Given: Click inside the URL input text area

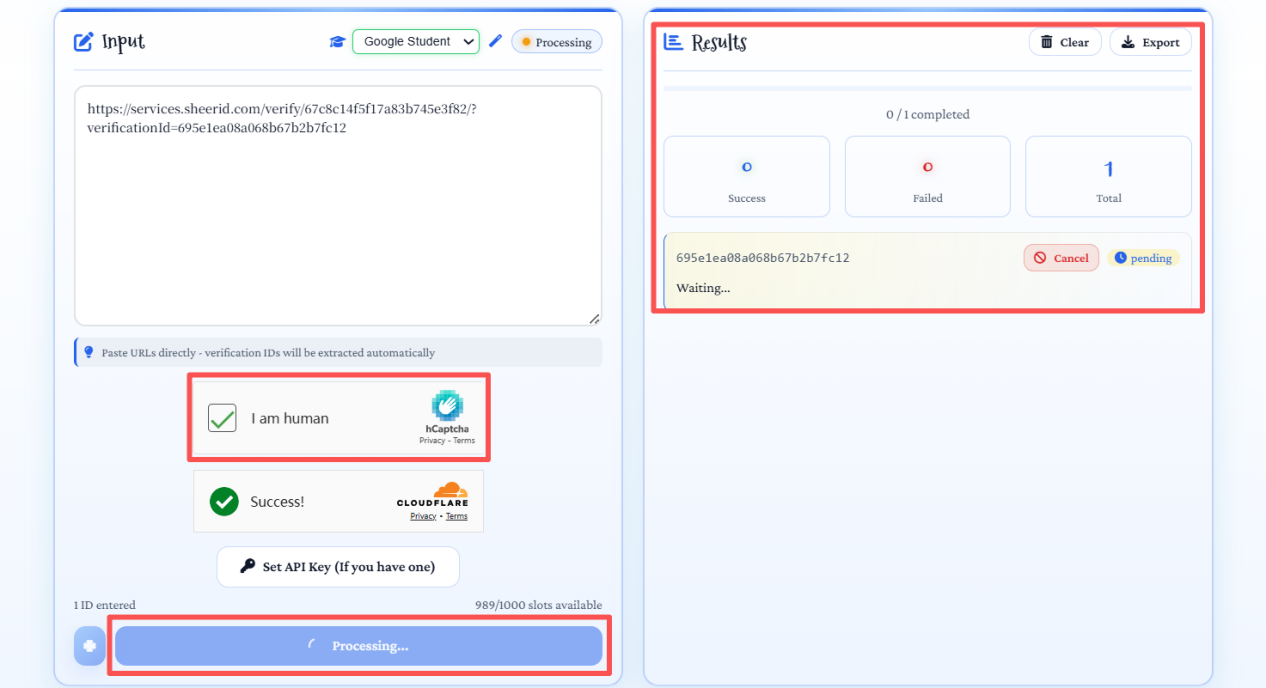Looking at the screenshot, I should 338,205.
